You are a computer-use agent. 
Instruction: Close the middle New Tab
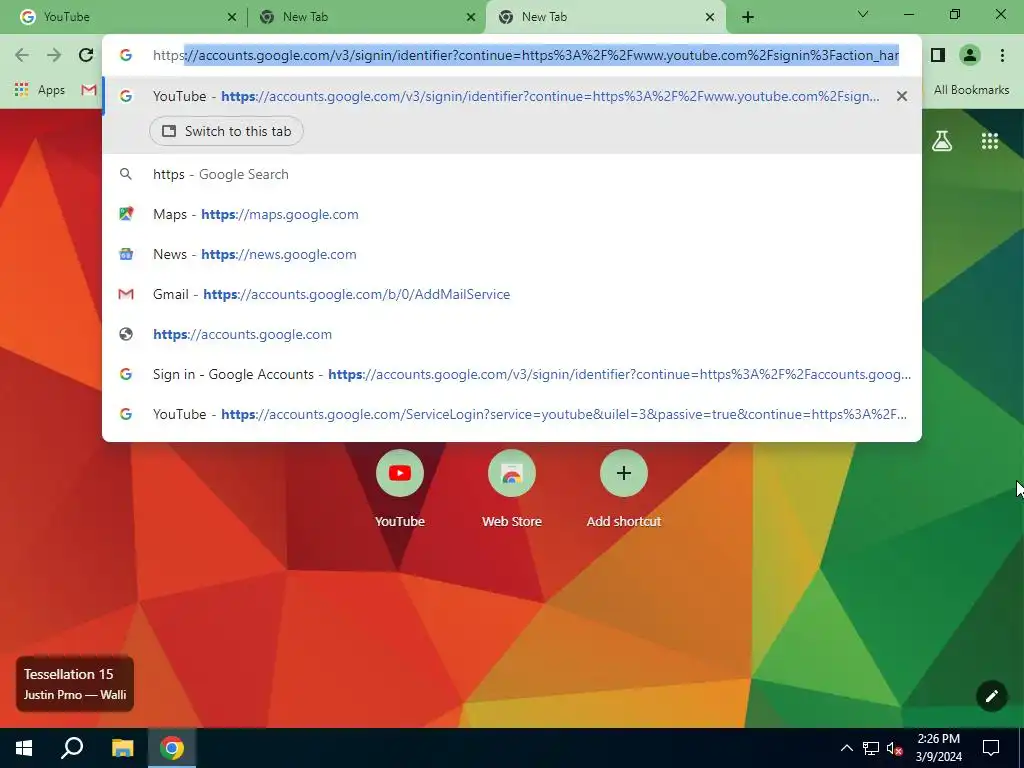(x=471, y=18)
